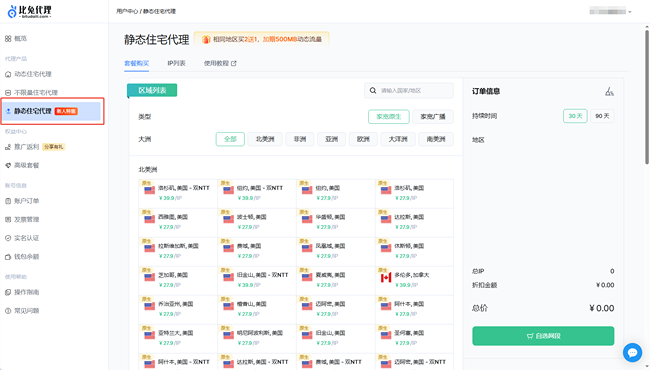
Task: Open the live chat bubble
Action: tap(632, 353)
